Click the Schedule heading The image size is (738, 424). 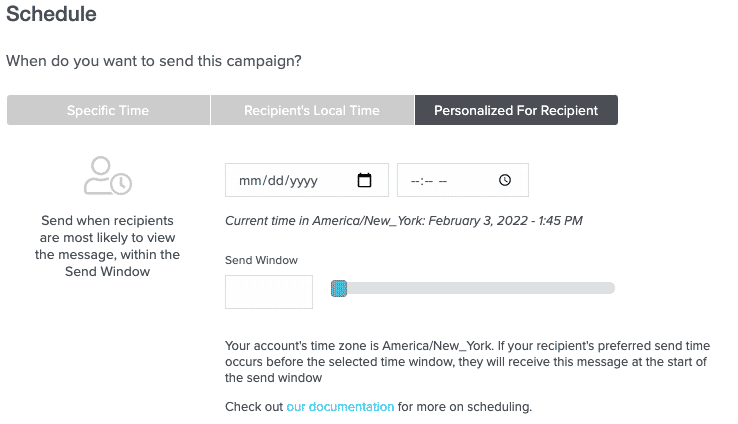[x=52, y=17]
